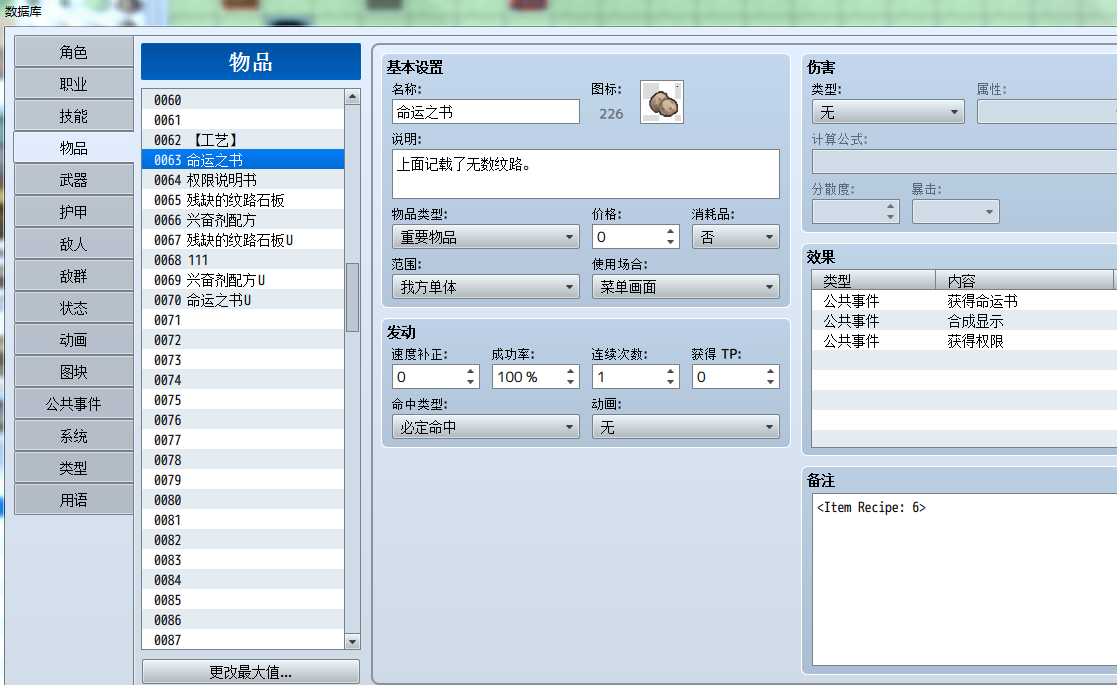Screen dimensions: 1117x685
Task: Increase 速度补正 with the up arrow
Action: click(x=470, y=372)
